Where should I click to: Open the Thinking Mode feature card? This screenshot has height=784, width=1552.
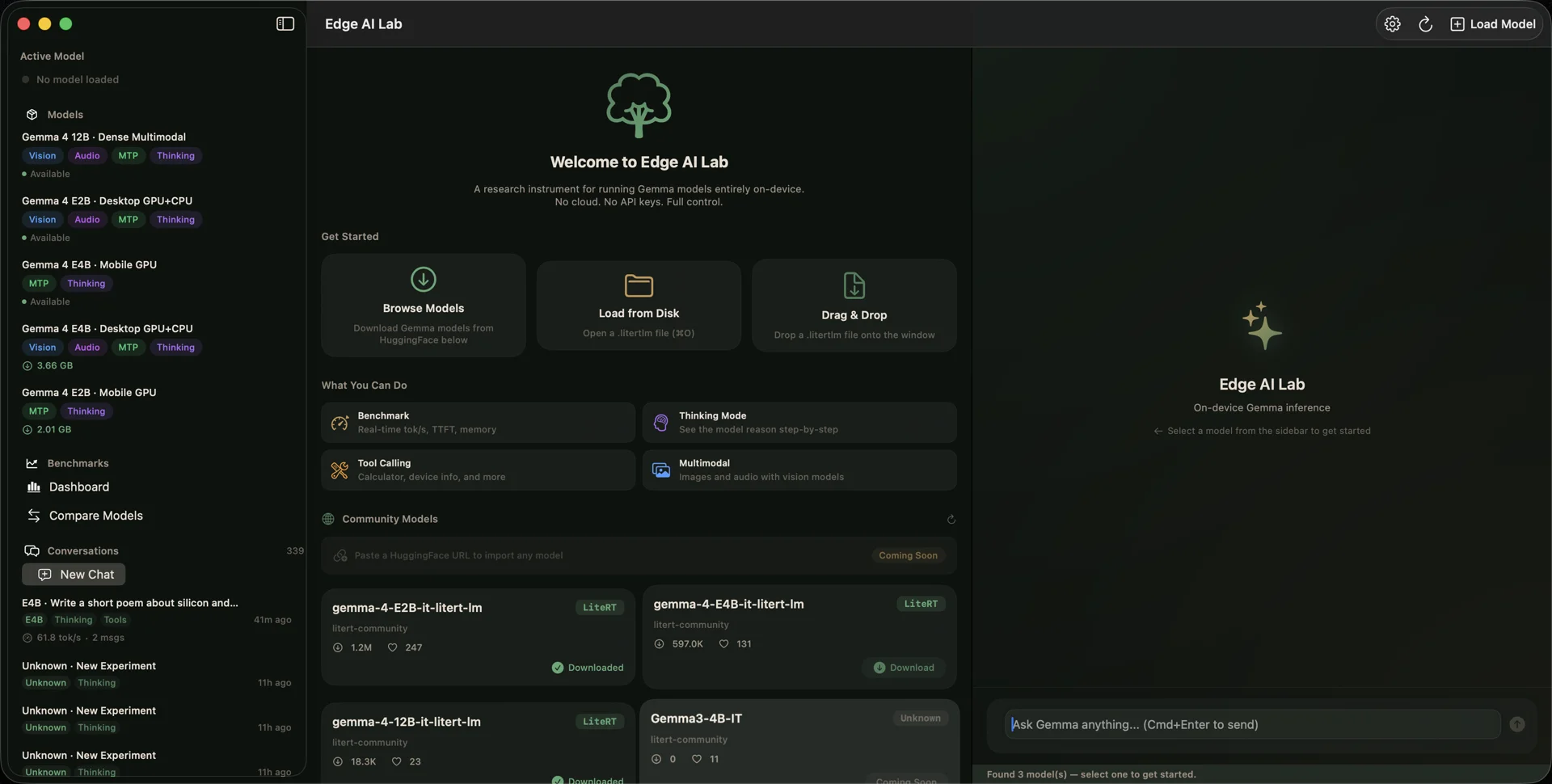click(x=799, y=423)
